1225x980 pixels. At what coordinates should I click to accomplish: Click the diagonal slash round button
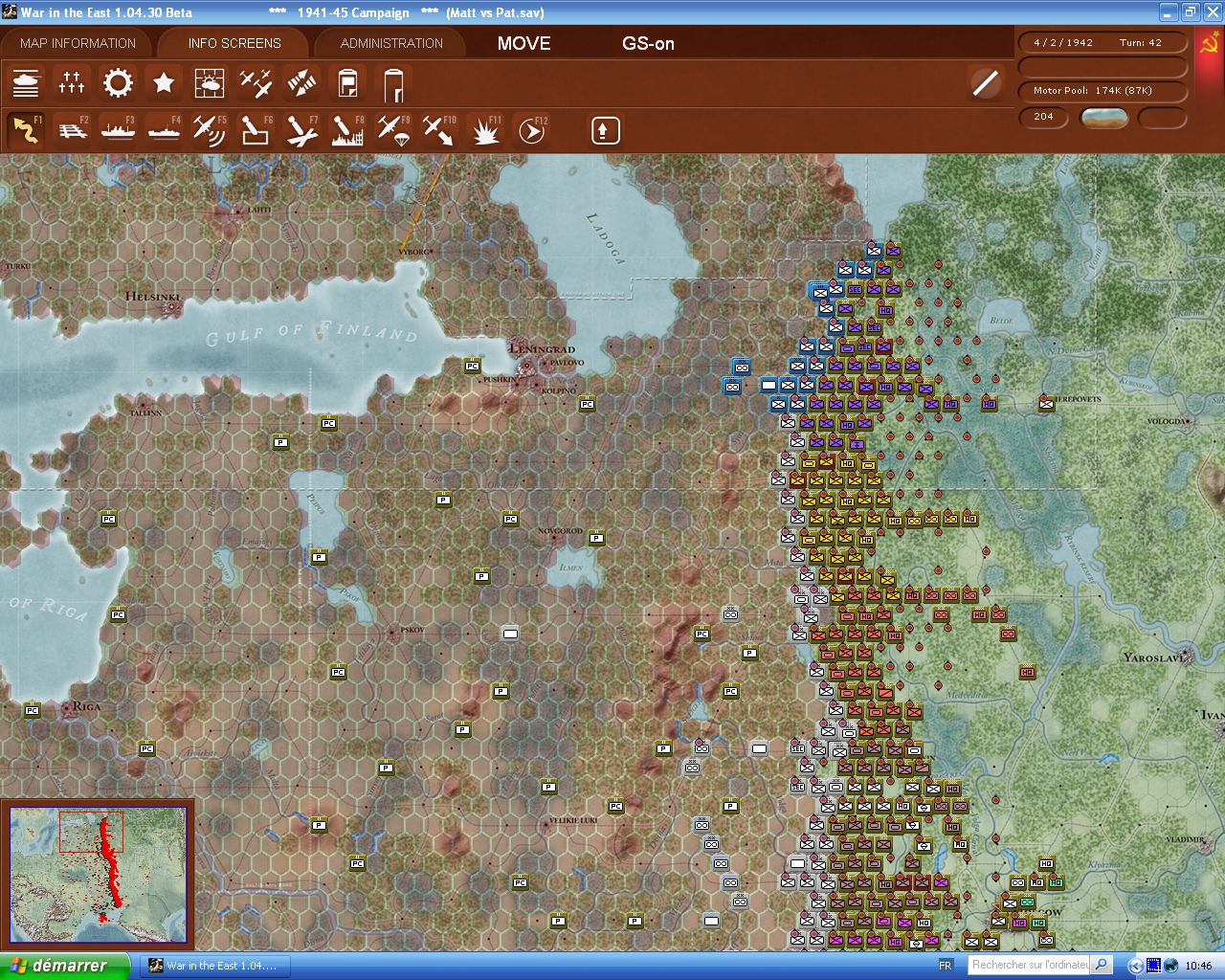pos(985,83)
